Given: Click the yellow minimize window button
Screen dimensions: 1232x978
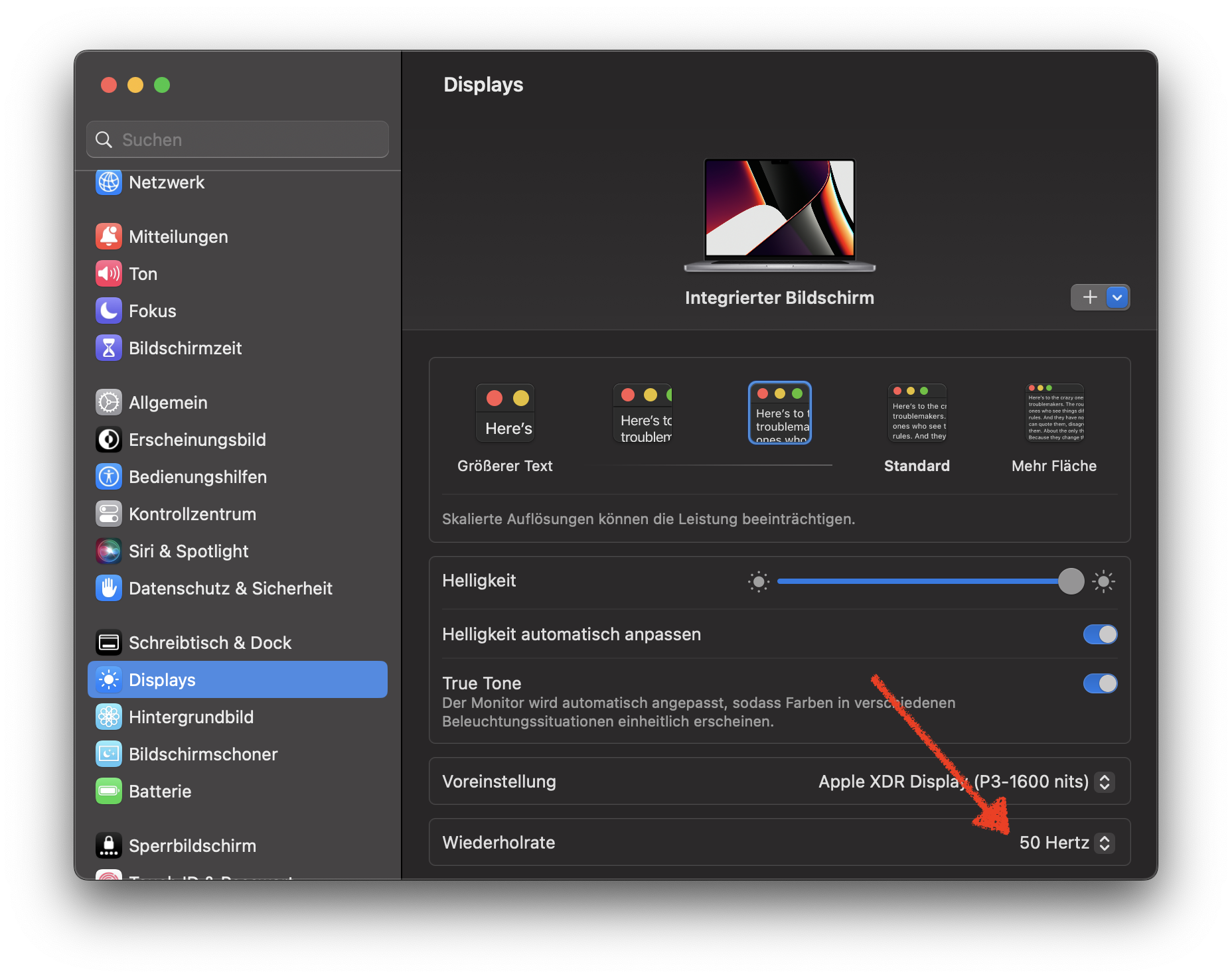Looking at the screenshot, I should tap(135, 85).
